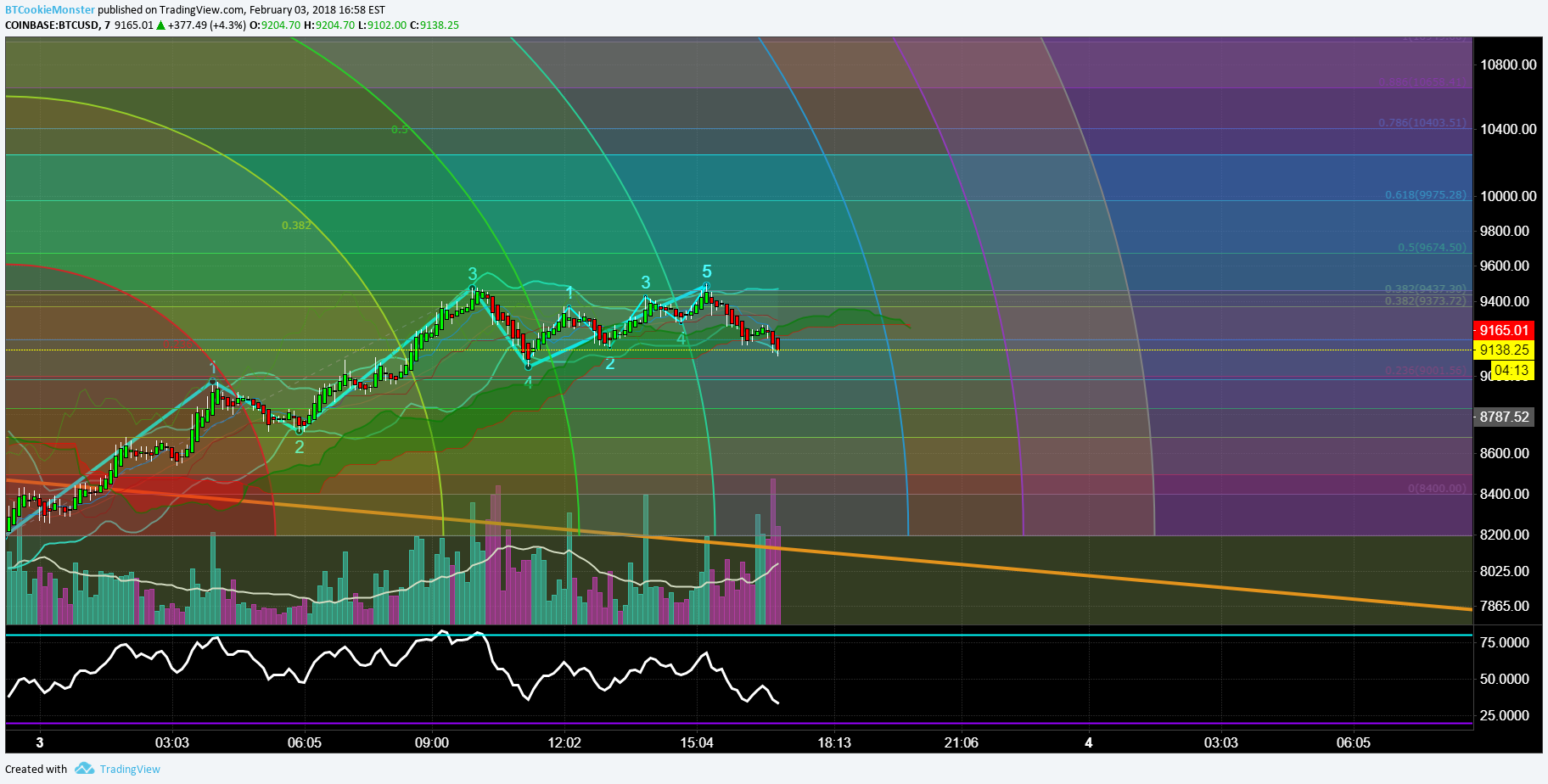Screen dimensions: 1548x784
Task: Click the 0.382(9437.30) Fibonacci level label
Action: click(x=1426, y=289)
